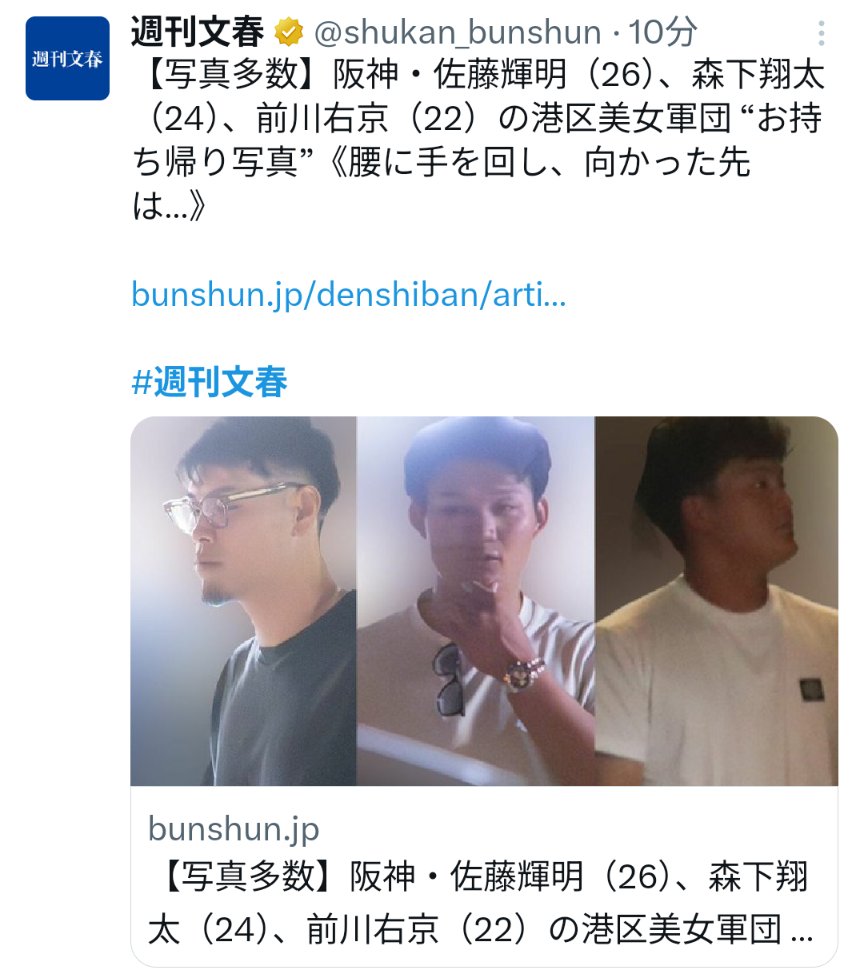The height and width of the screenshot is (975, 864).
Task: Open the 週刊文春 display name
Action: pos(198,32)
